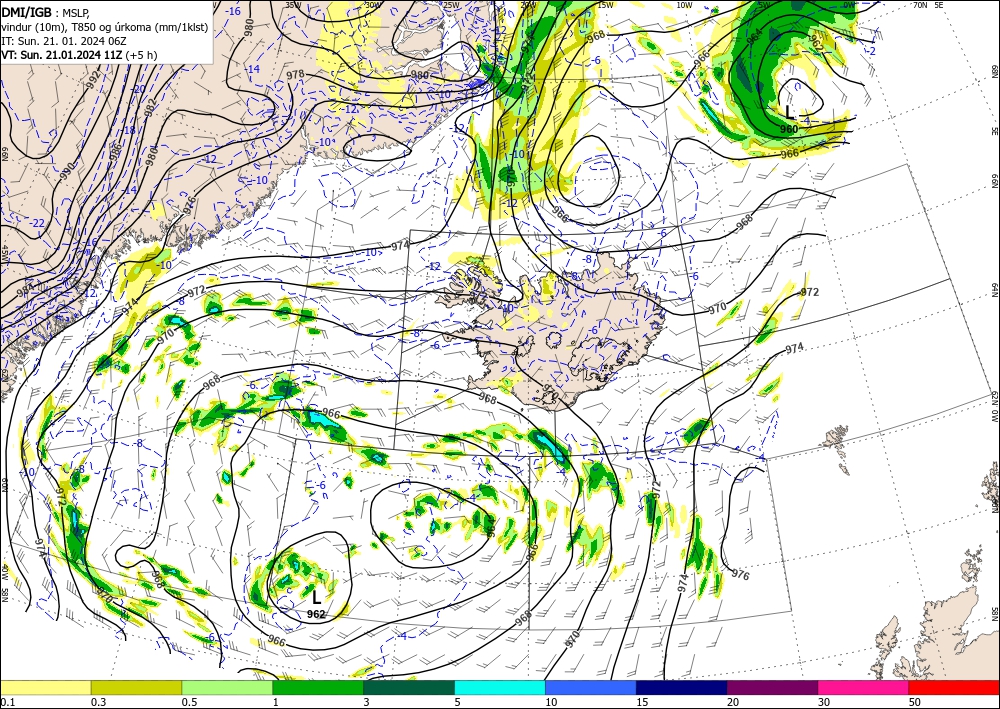Select the purple 20–30 color segment

pyautogui.click(x=772, y=687)
